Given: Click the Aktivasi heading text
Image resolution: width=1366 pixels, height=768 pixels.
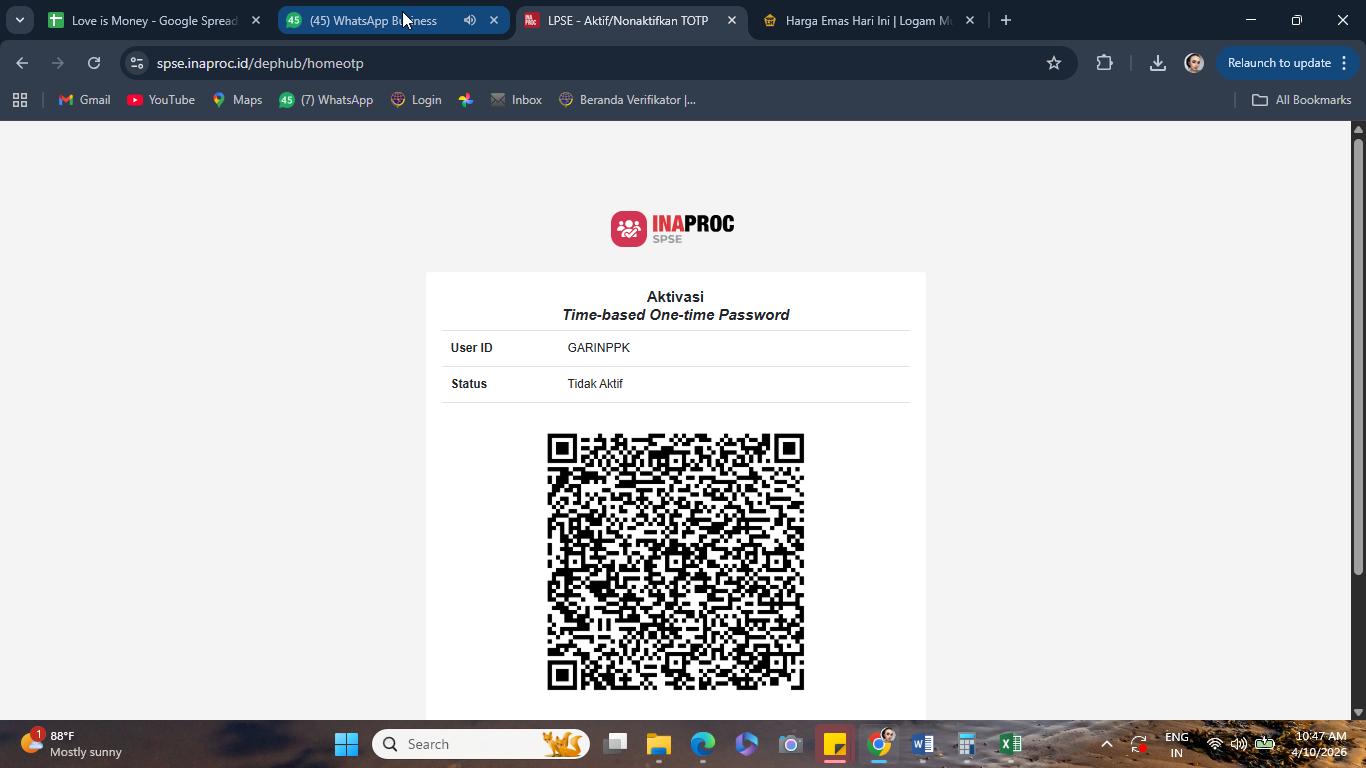Looking at the screenshot, I should coord(676,297).
